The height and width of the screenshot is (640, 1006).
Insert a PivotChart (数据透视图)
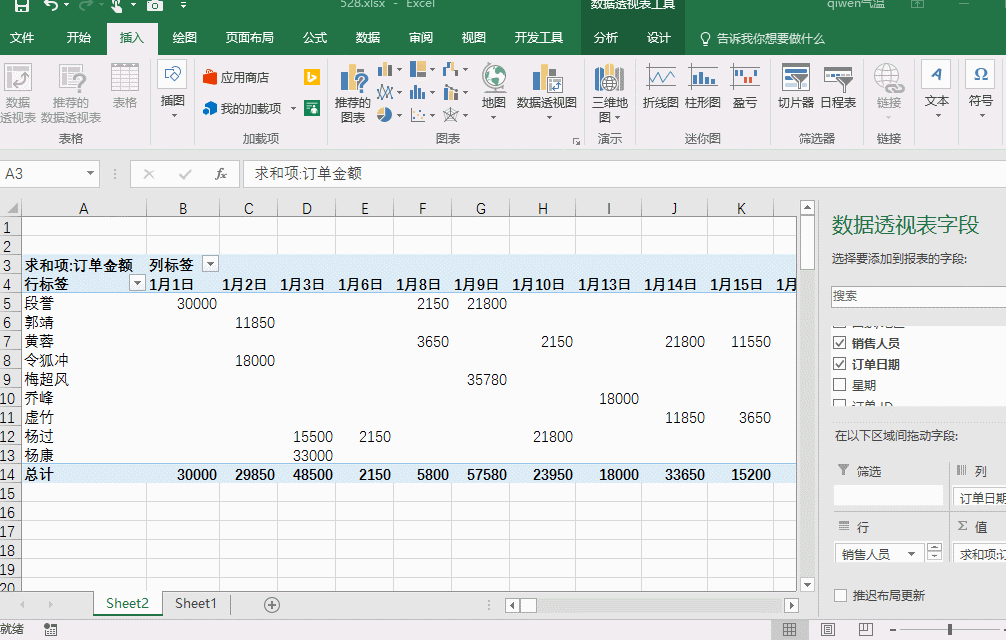(547, 91)
